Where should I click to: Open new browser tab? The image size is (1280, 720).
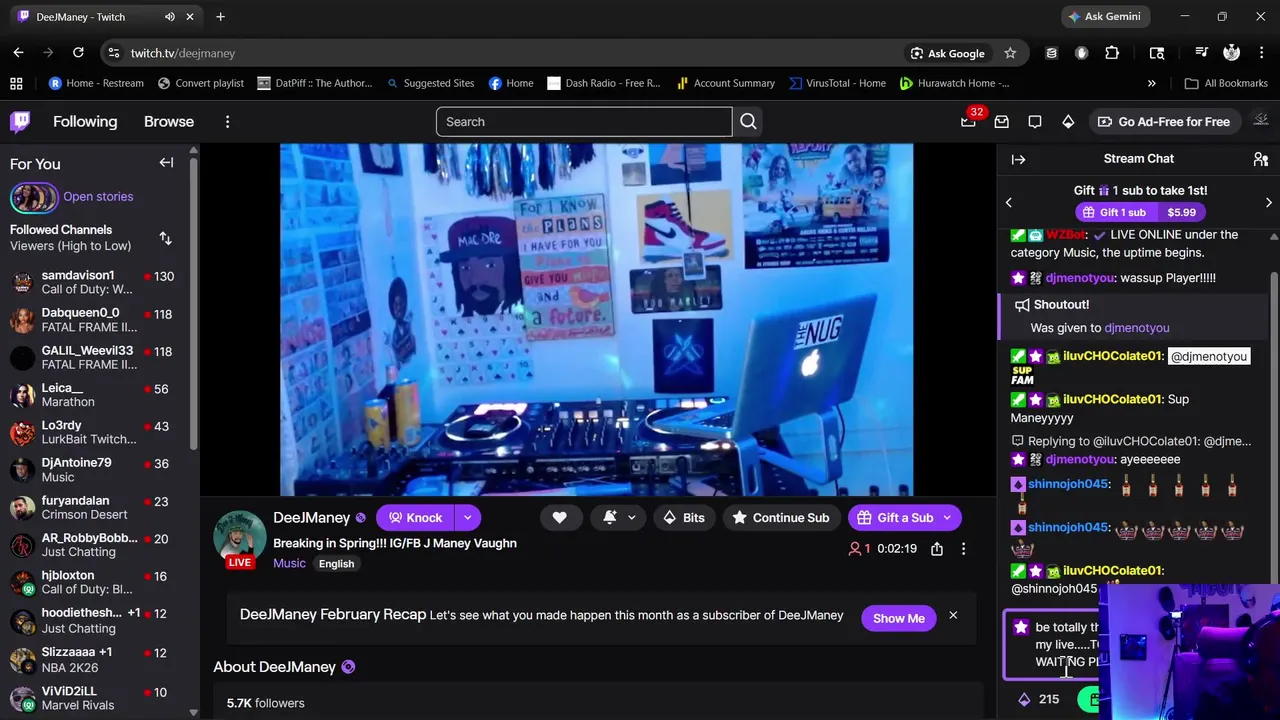click(x=220, y=17)
